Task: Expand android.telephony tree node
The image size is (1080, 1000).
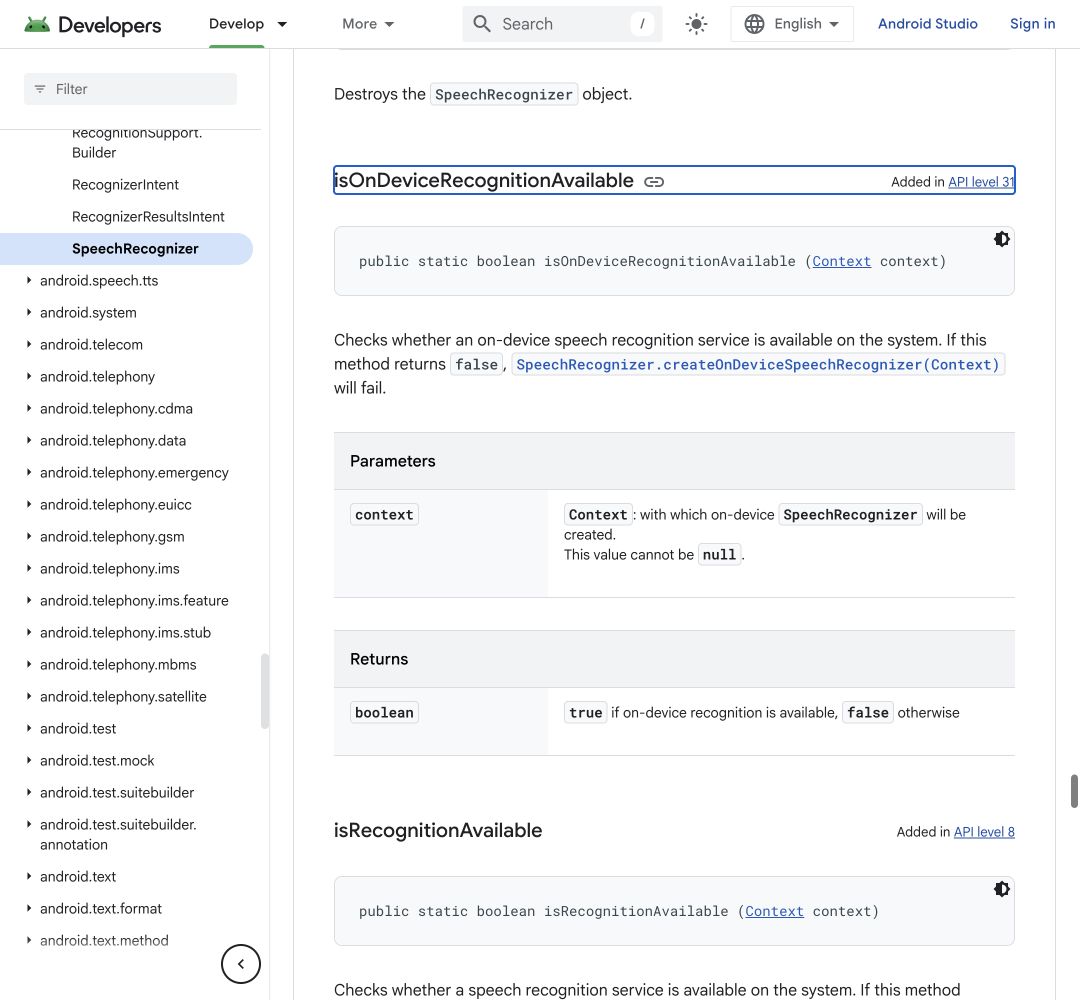Action: pyautogui.click(x=29, y=377)
